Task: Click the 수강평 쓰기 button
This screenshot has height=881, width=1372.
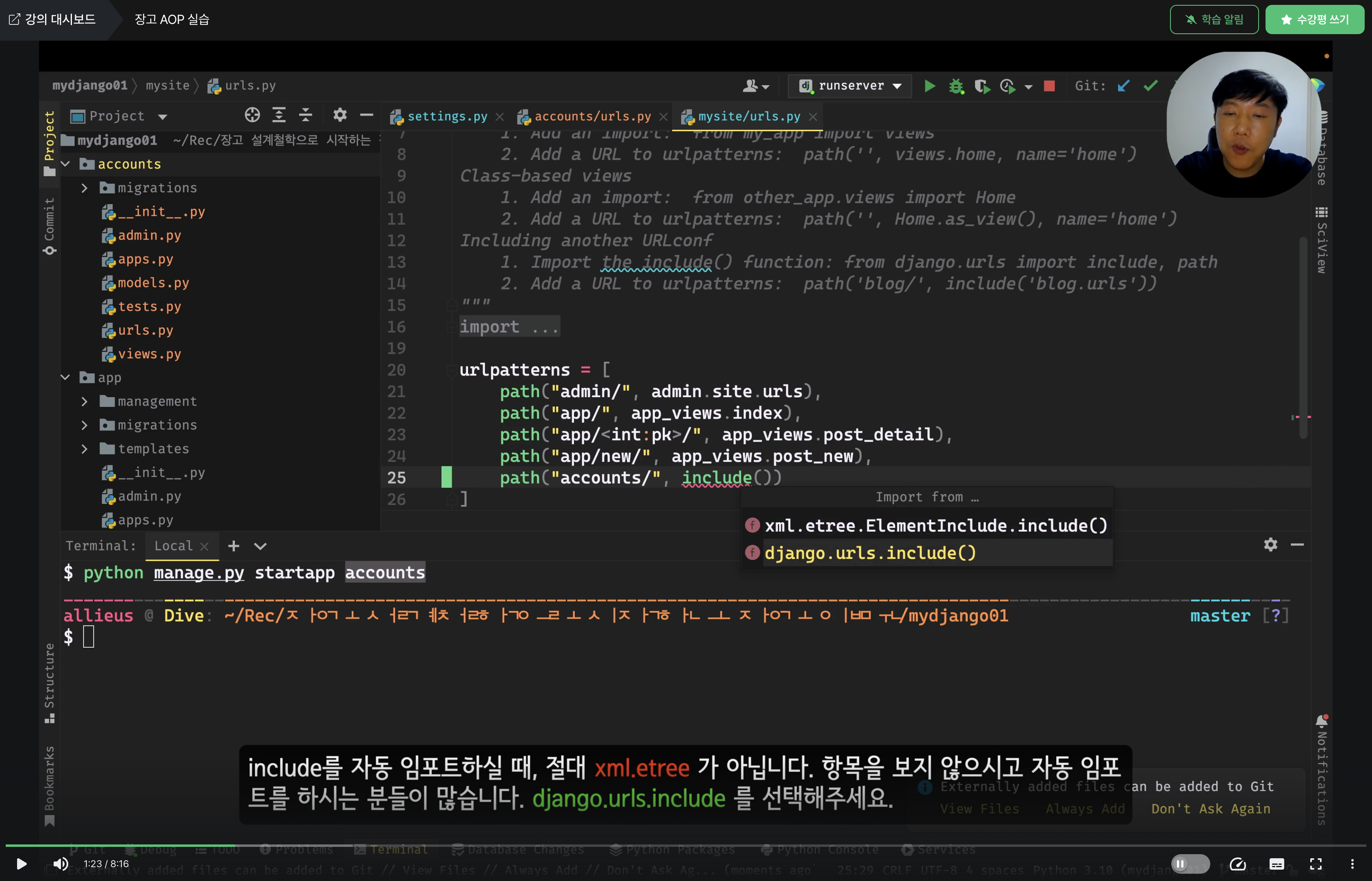Action: click(1314, 20)
